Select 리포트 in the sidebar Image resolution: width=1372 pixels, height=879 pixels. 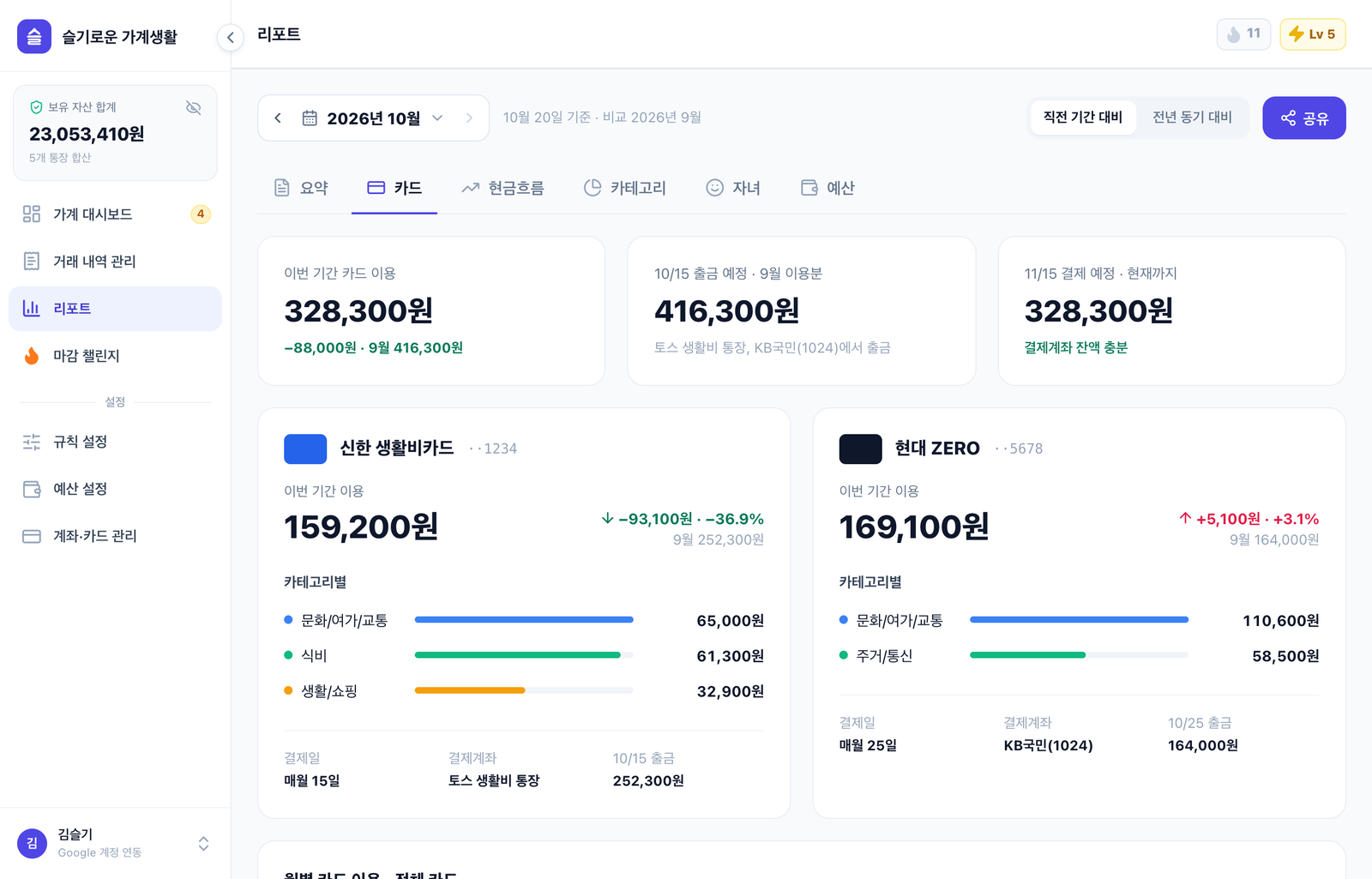pos(115,309)
